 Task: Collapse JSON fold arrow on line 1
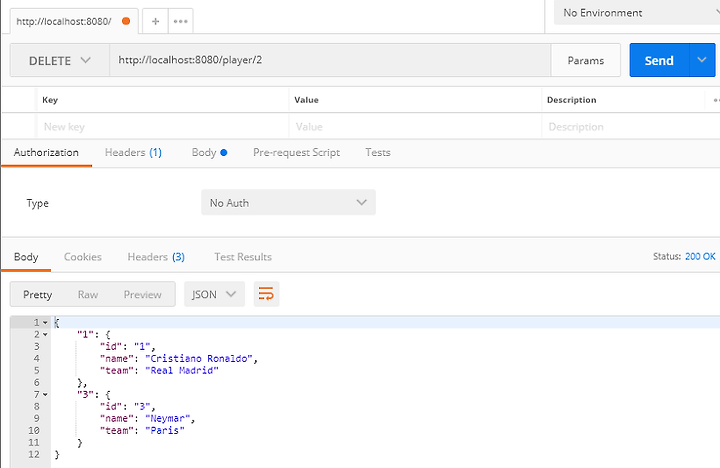click(x=45, y=322)
